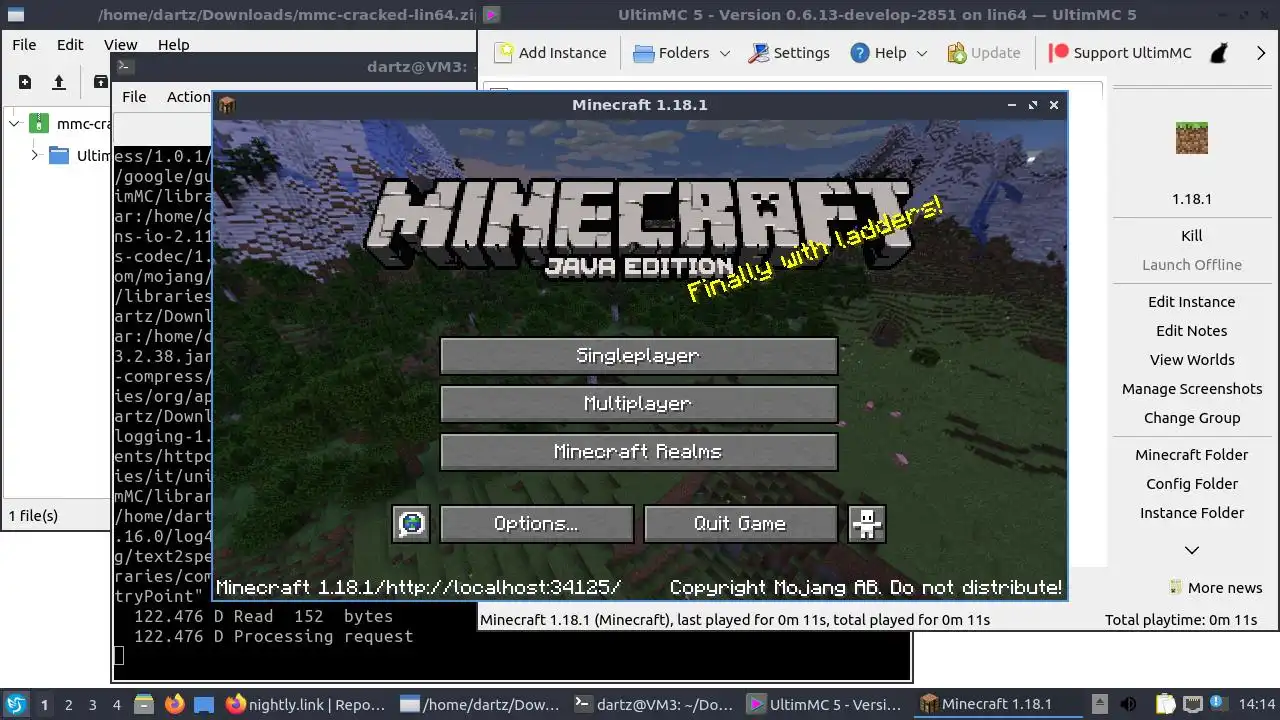Viewport: 1280px width, 720px height.
Task: Open the Help menu in archive manager
Action: [x=173, y=45]
